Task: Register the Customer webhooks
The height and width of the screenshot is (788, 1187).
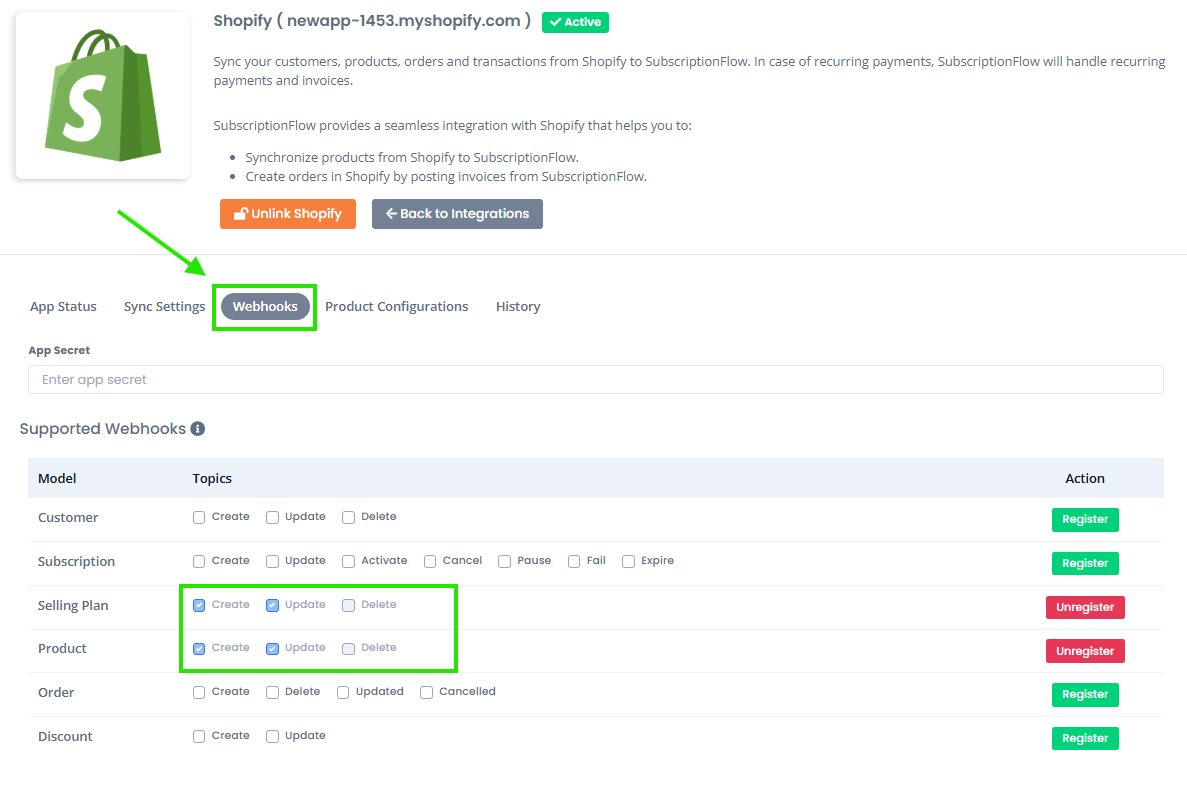Action: 1085,519
